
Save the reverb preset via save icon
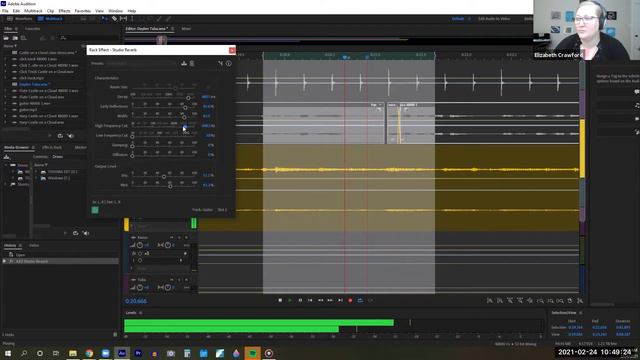[x=184, y=63]
